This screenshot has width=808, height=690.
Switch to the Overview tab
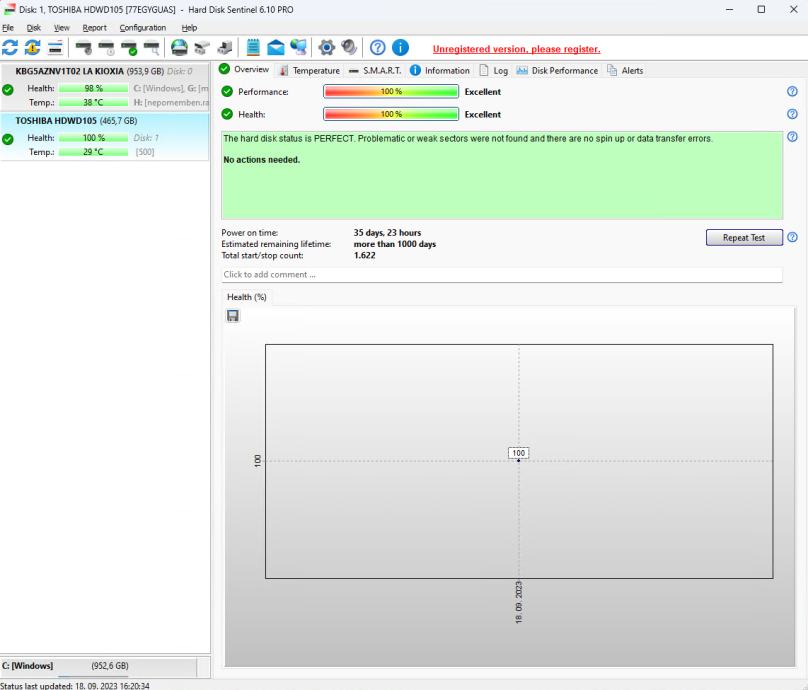click(x=244, y=70)
